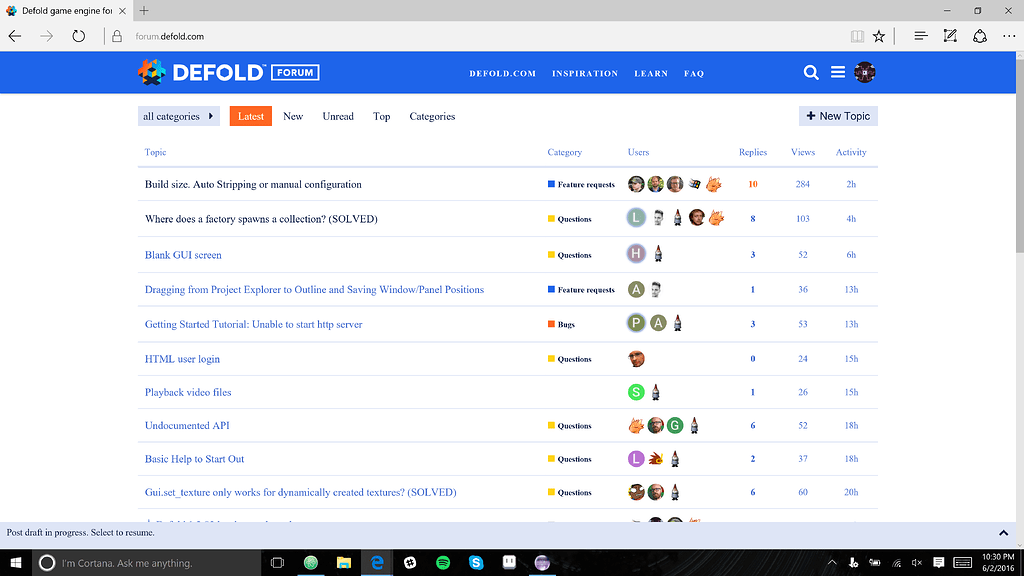
Task: Open the forum search magnifier
Action: coord(810,72)
